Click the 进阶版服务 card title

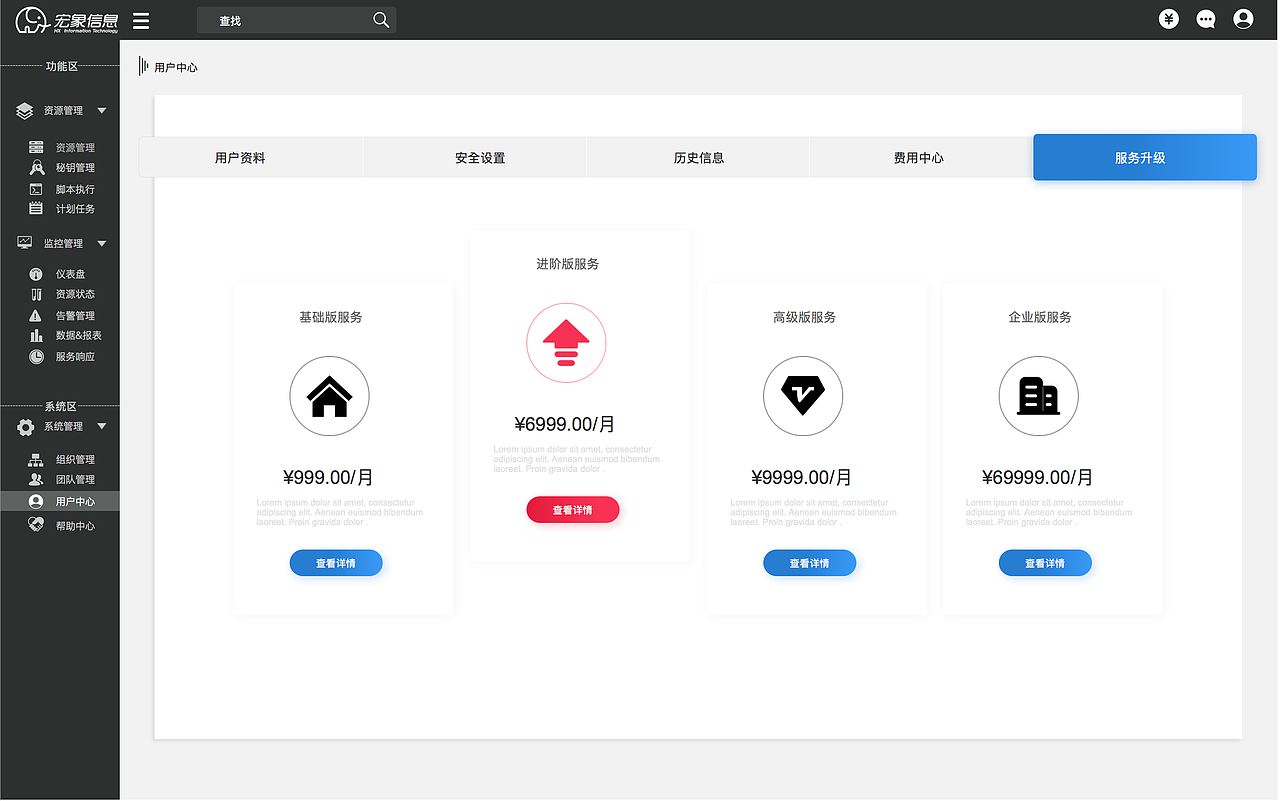coord(568,264)
